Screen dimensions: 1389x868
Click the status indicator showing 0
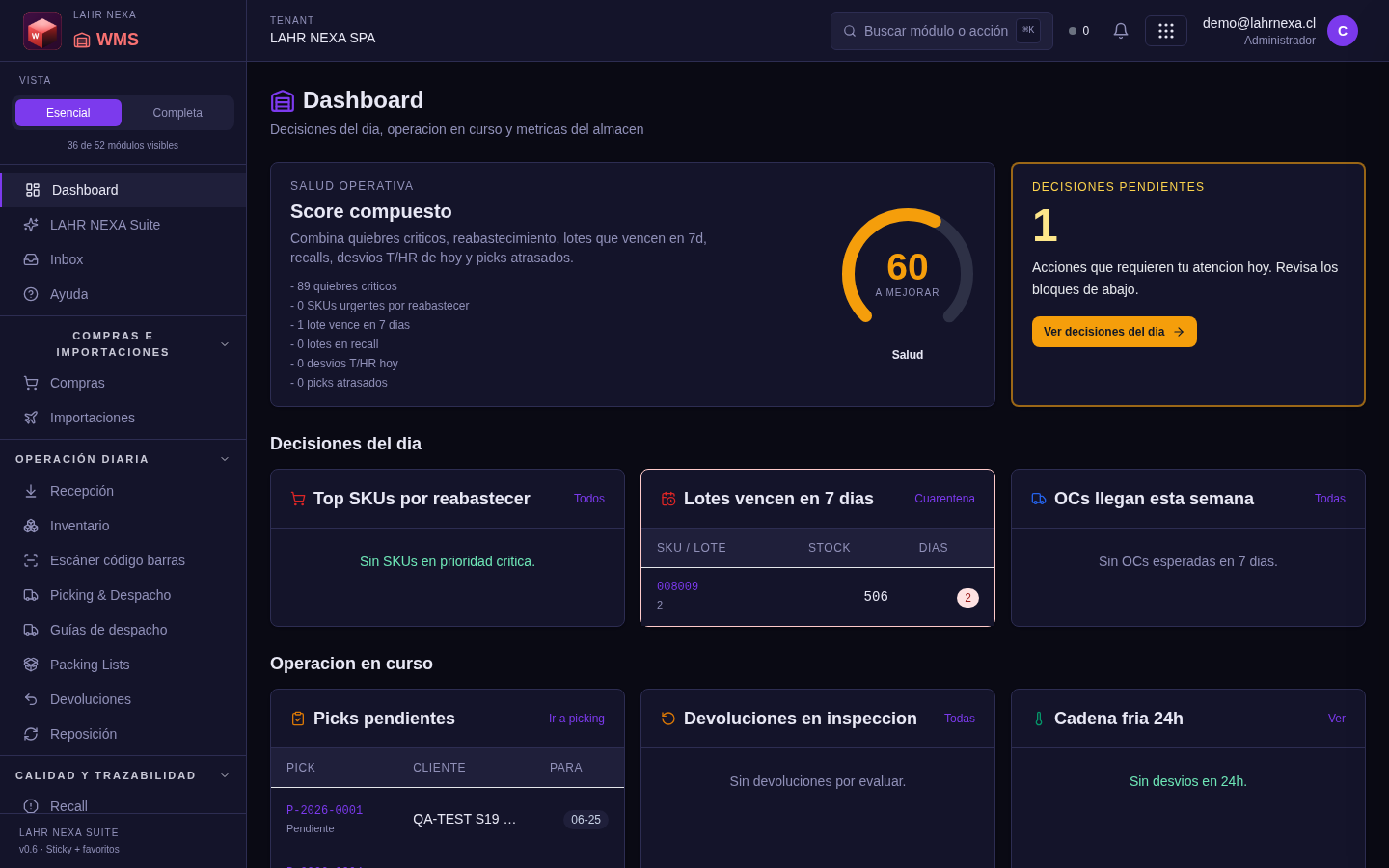pos(1079,31)
